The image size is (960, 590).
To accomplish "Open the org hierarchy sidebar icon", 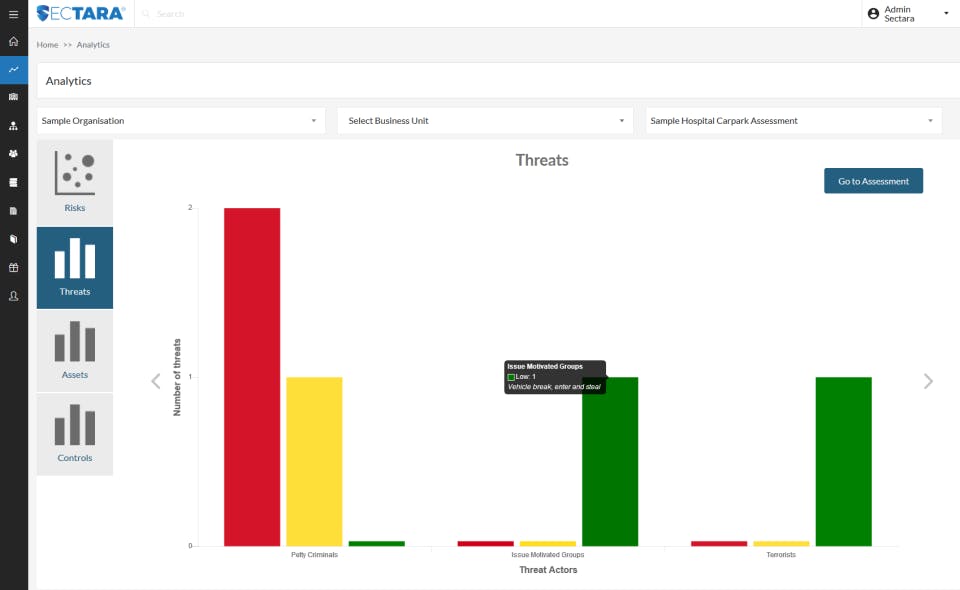I will [13, 125].
